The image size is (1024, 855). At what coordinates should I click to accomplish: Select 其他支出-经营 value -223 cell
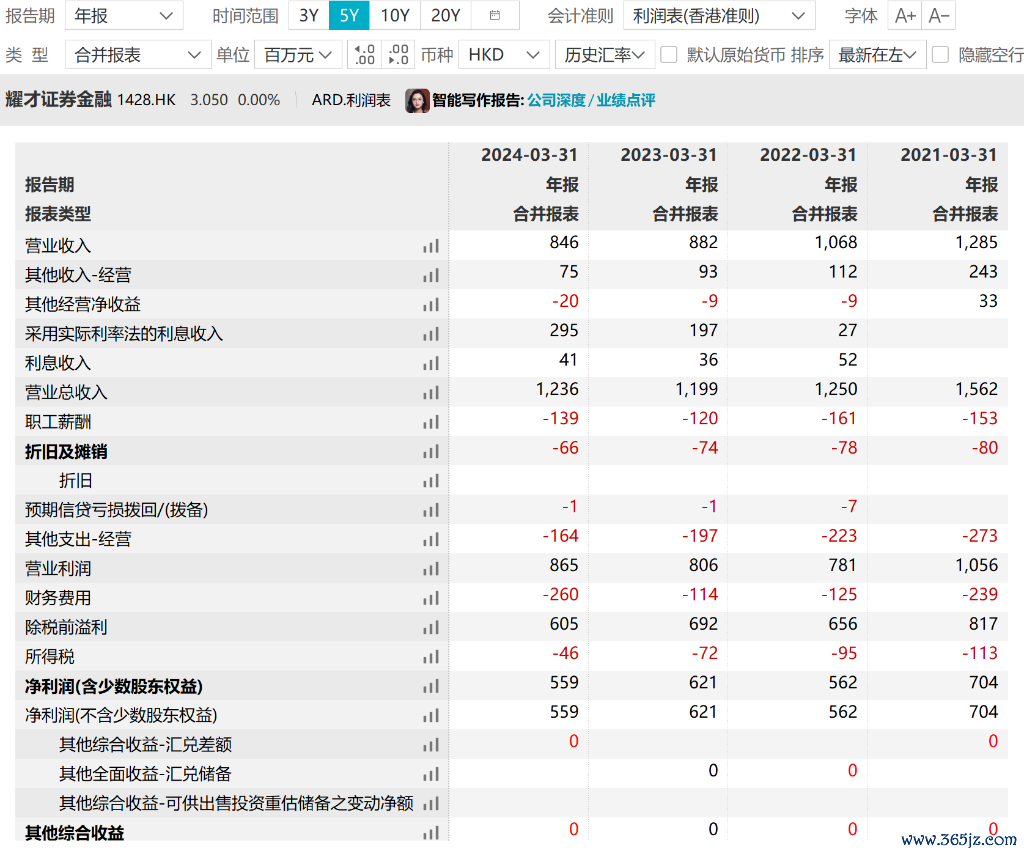(x=839, y=536)
